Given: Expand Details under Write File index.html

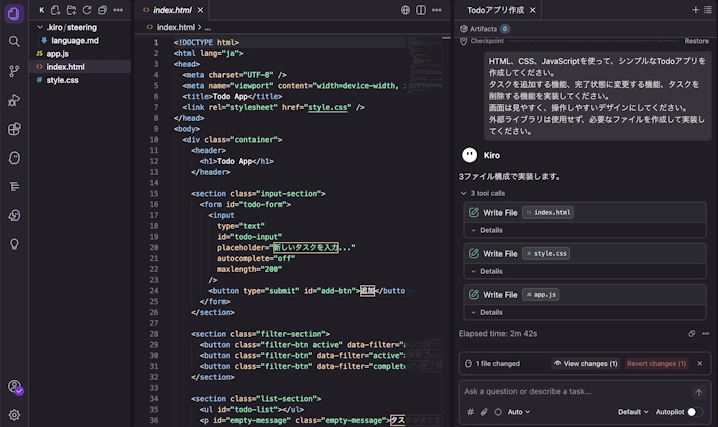Looking at the screenshot, I should coord(486,230).
